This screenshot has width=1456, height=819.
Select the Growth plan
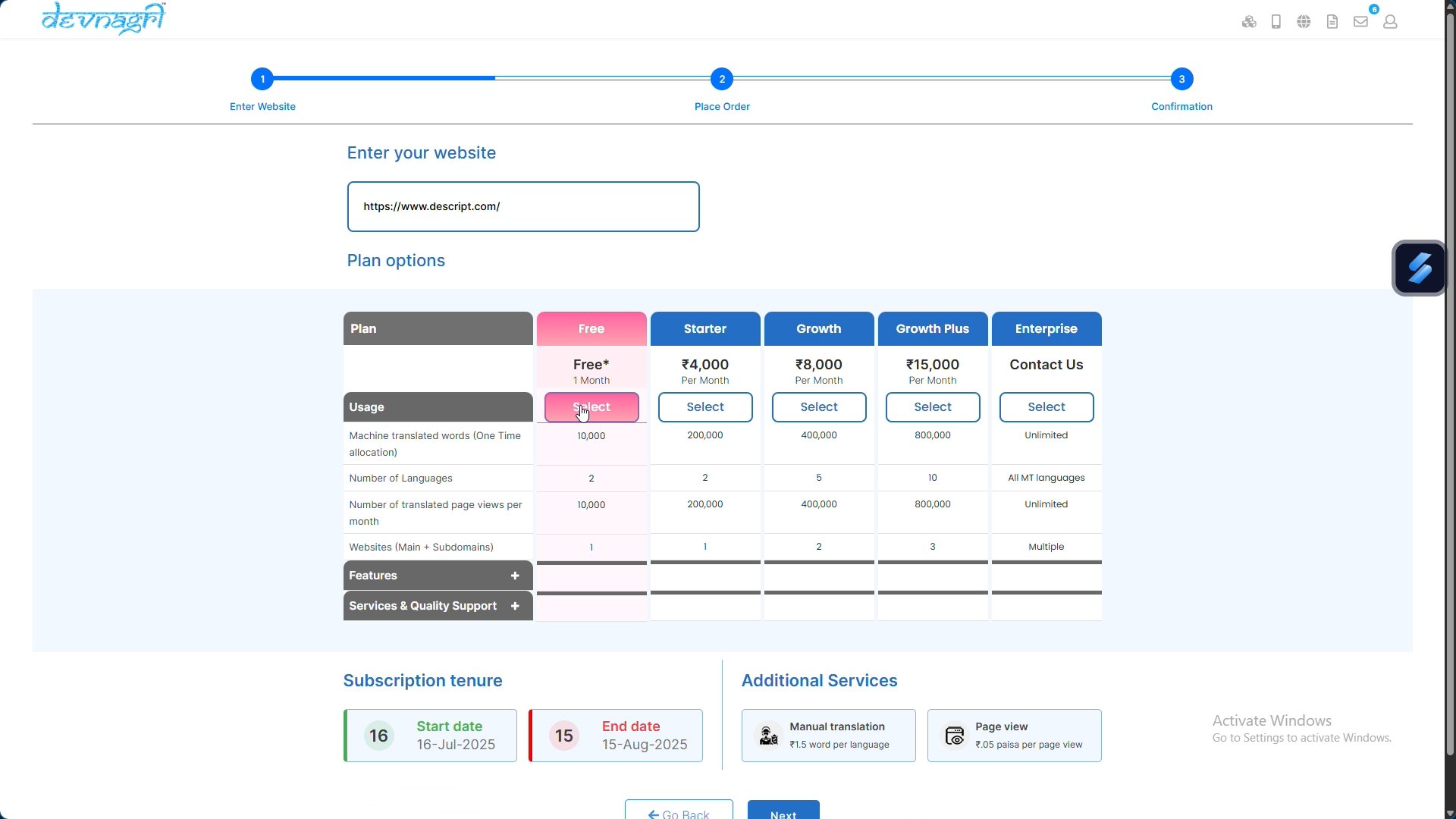pyautogui.click(x=819, y=407)
